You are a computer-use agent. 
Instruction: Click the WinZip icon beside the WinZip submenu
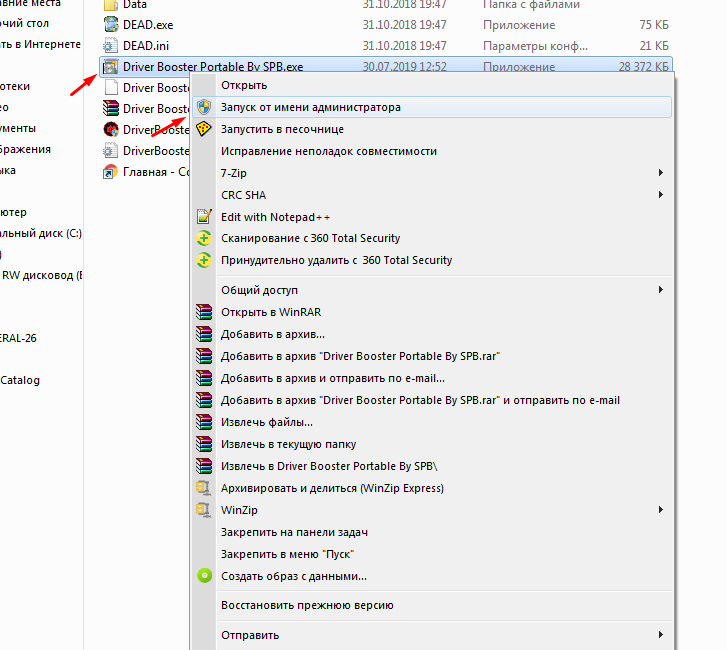click(x=204, y=510)
